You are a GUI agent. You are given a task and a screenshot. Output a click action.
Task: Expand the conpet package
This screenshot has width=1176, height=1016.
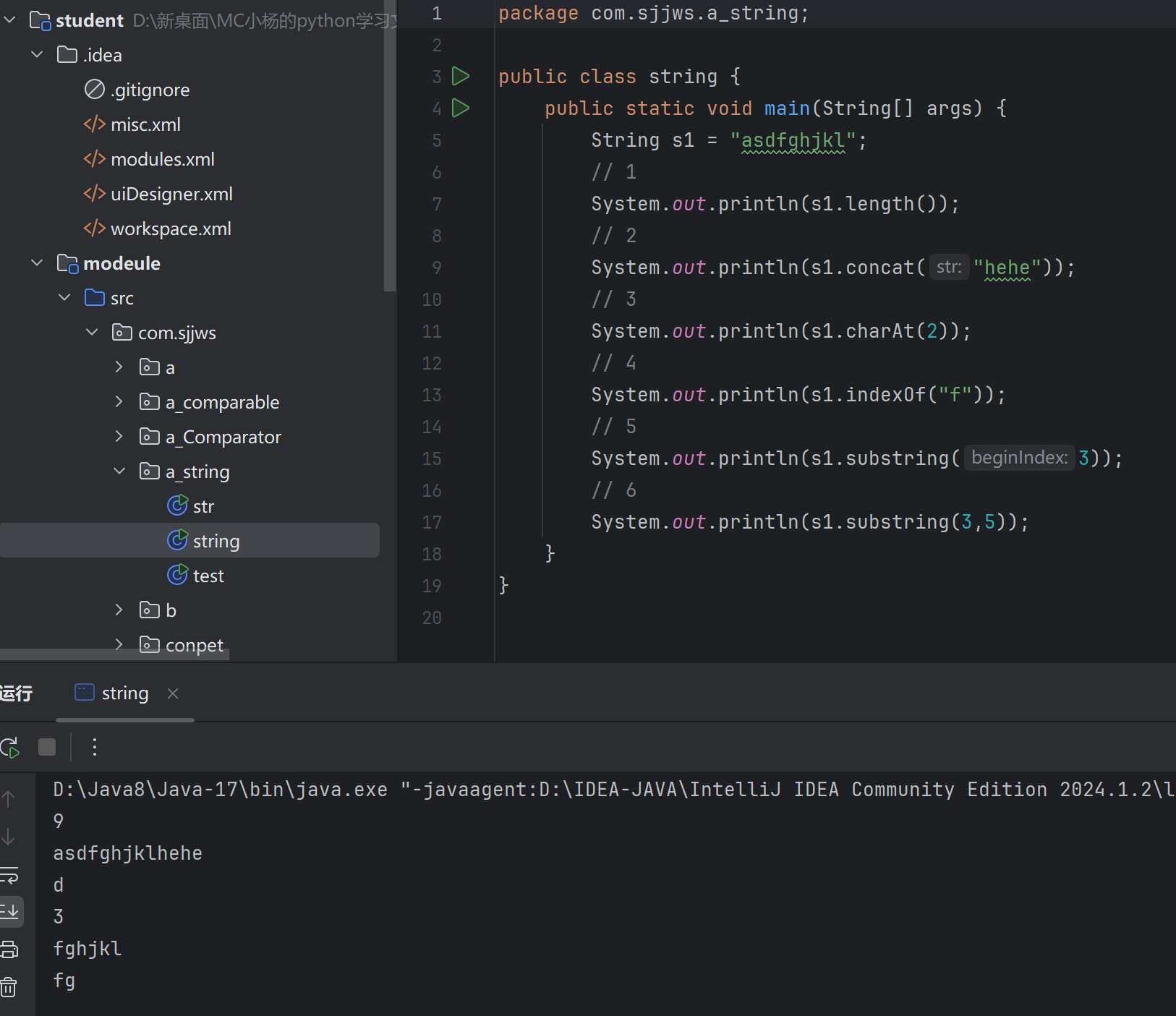coord(119,644)
